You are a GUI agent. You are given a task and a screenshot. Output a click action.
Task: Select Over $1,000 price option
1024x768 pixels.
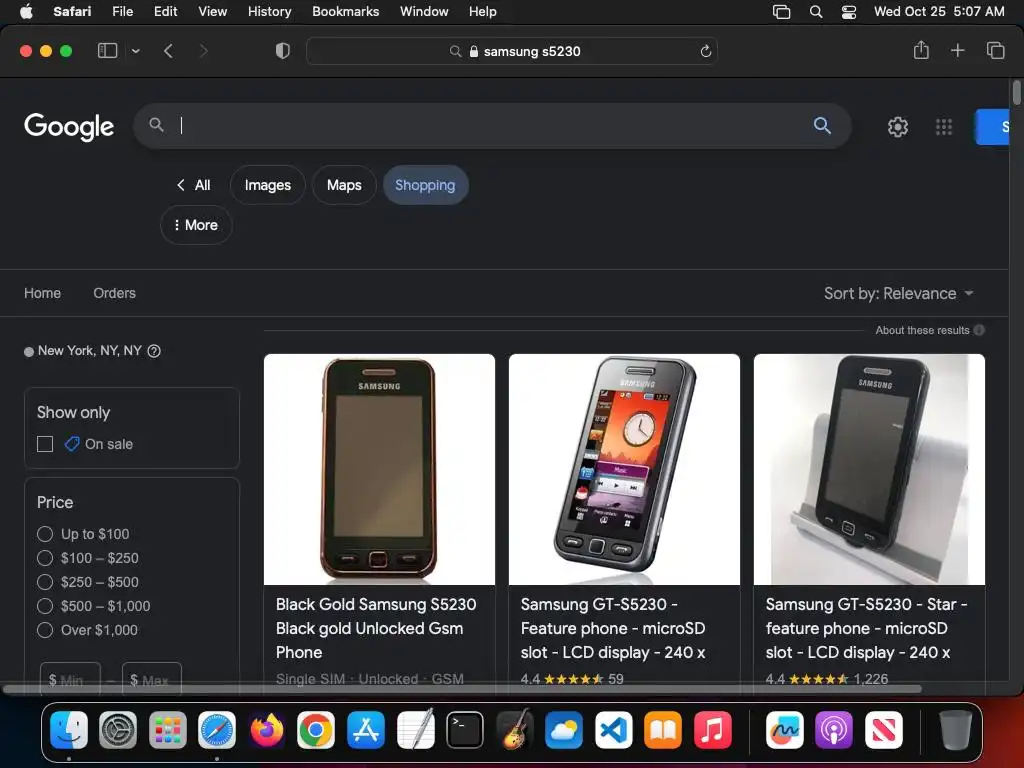pyautogui.click(x=45, y=631)
